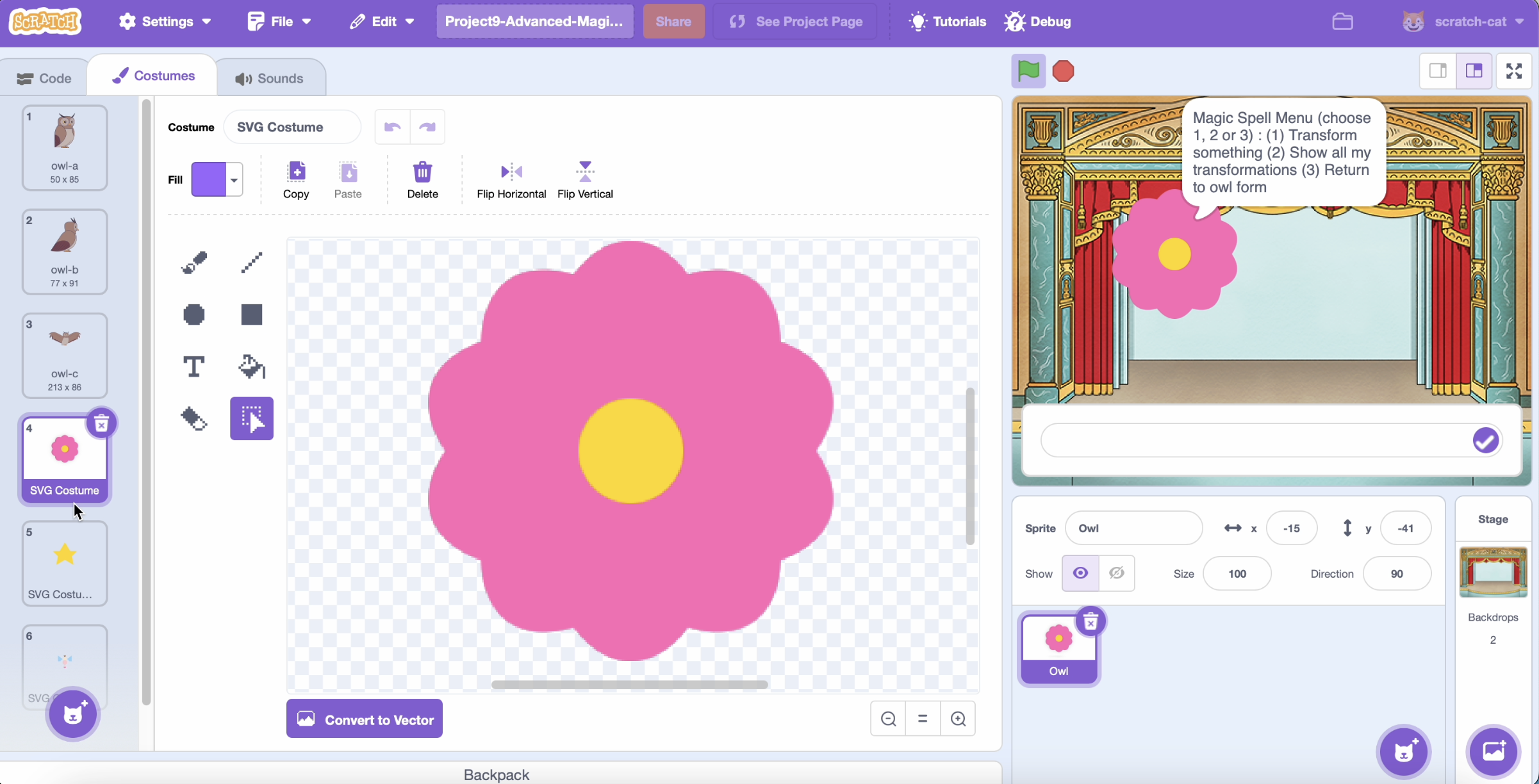Select the Eraser tool
This screenshot has height=784, width=1539.
pos(194,419)
